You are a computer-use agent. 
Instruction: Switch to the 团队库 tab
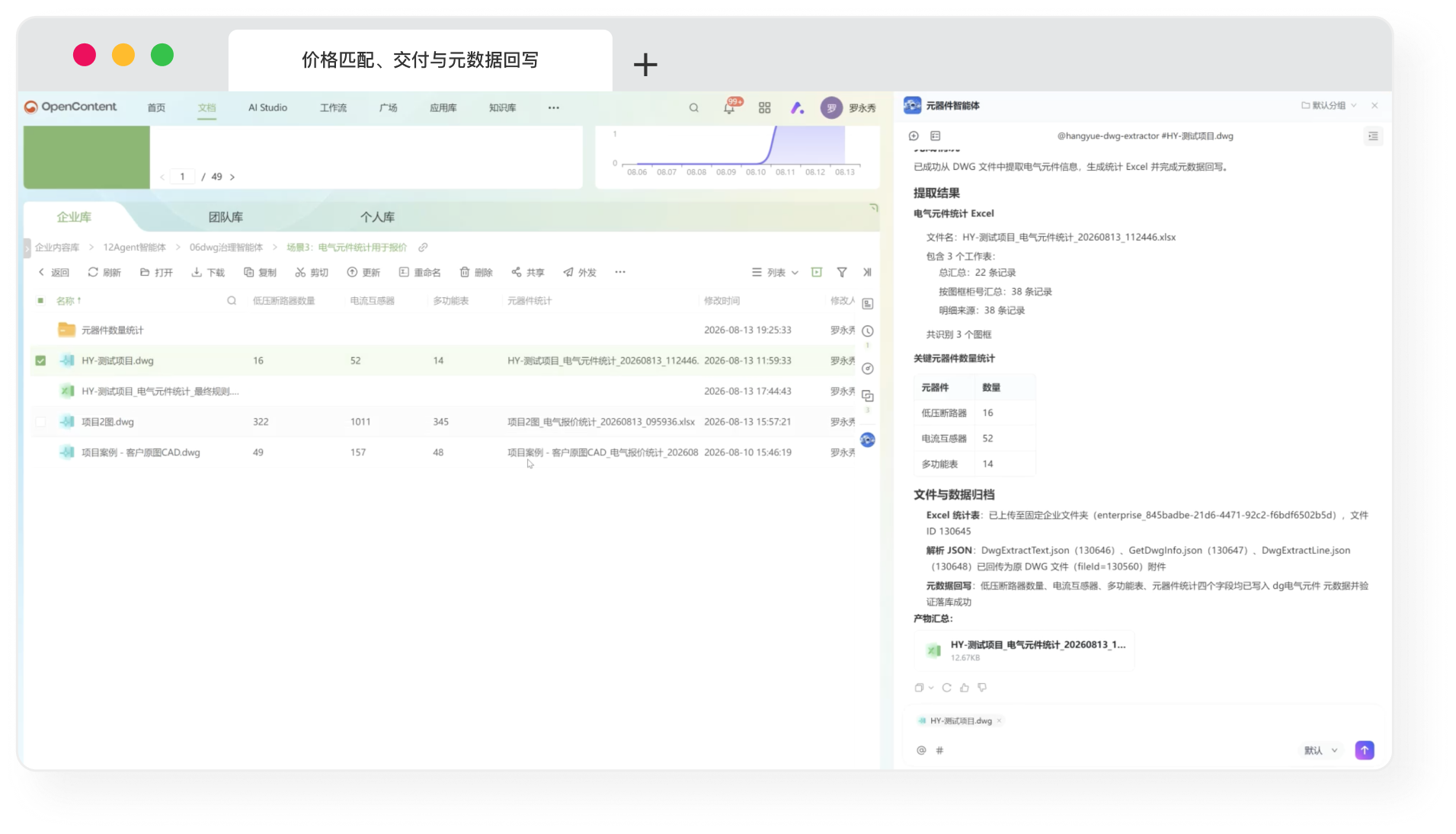[226, 217]
